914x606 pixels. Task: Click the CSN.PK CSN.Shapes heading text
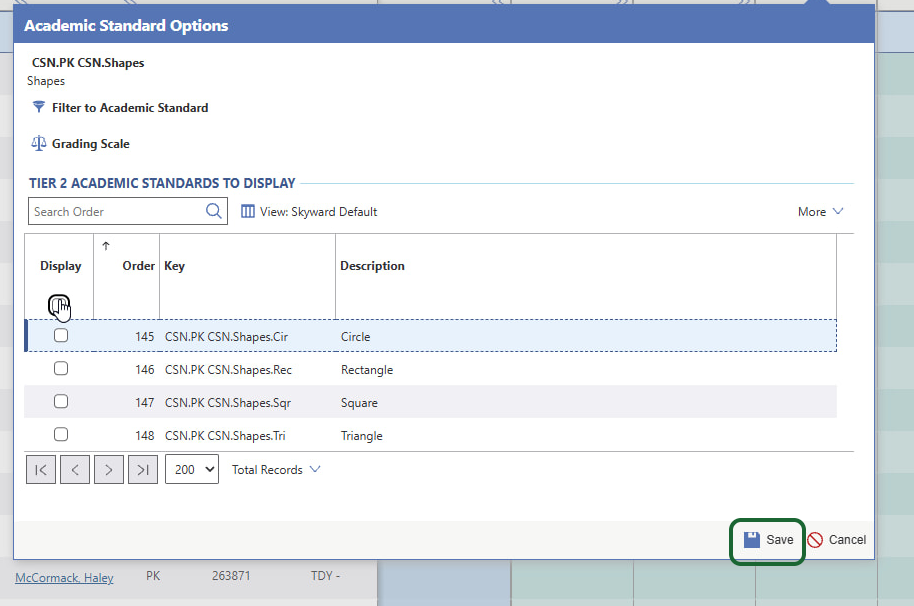pos(87,63)
